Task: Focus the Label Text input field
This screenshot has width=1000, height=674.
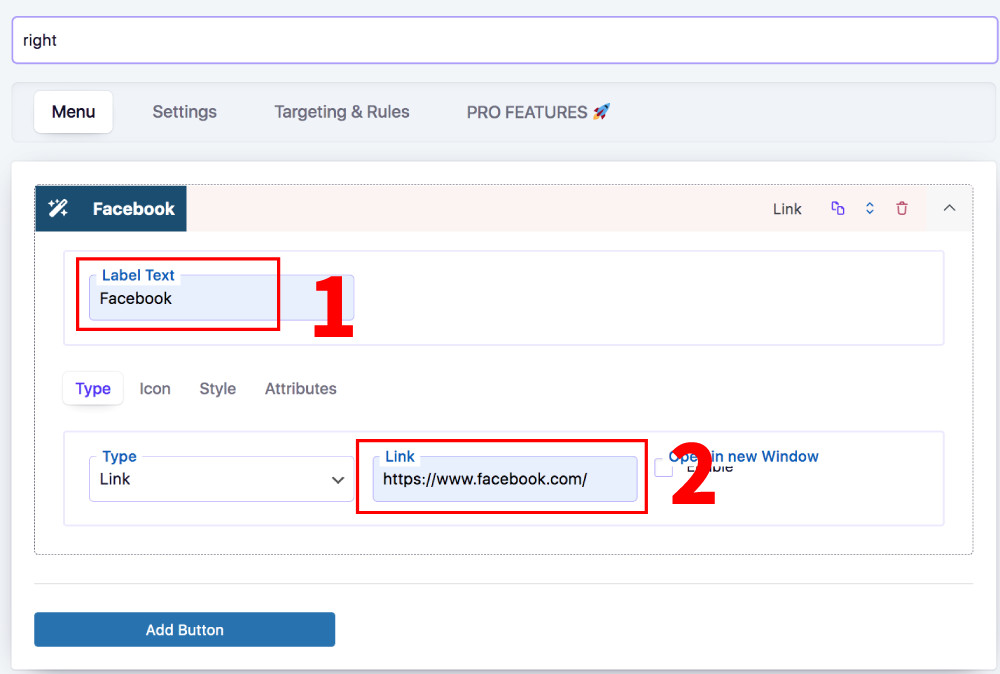Action: click(221, 298)
